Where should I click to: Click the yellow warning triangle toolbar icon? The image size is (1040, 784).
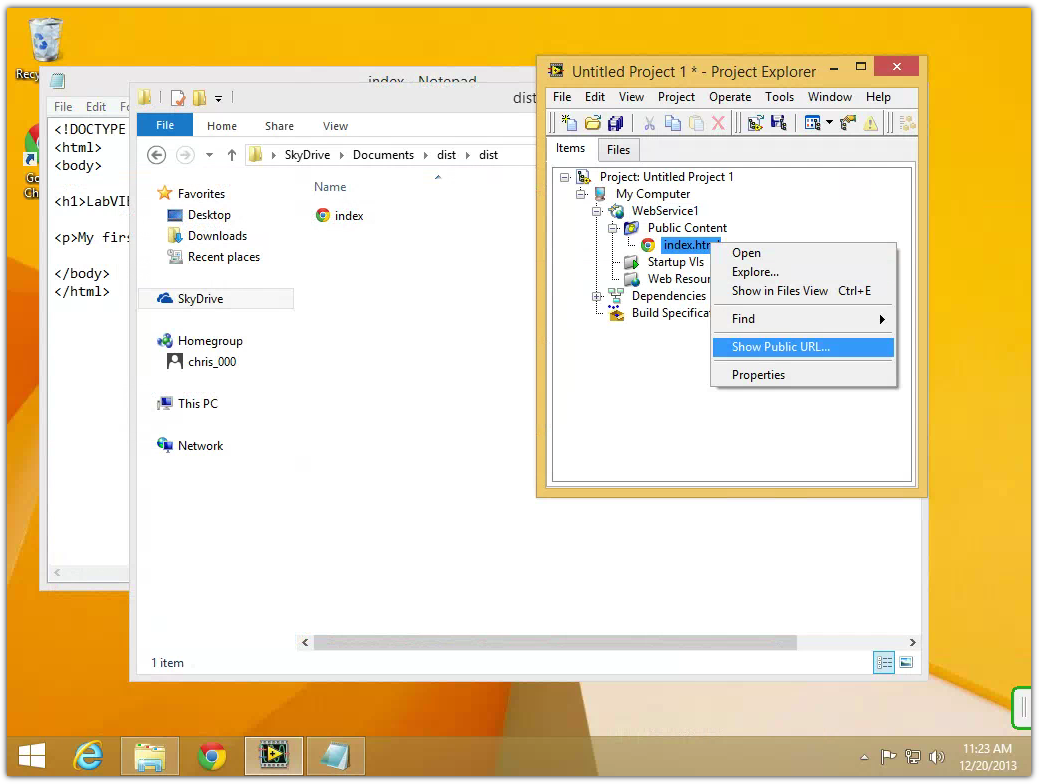click(x=871, y=123)
